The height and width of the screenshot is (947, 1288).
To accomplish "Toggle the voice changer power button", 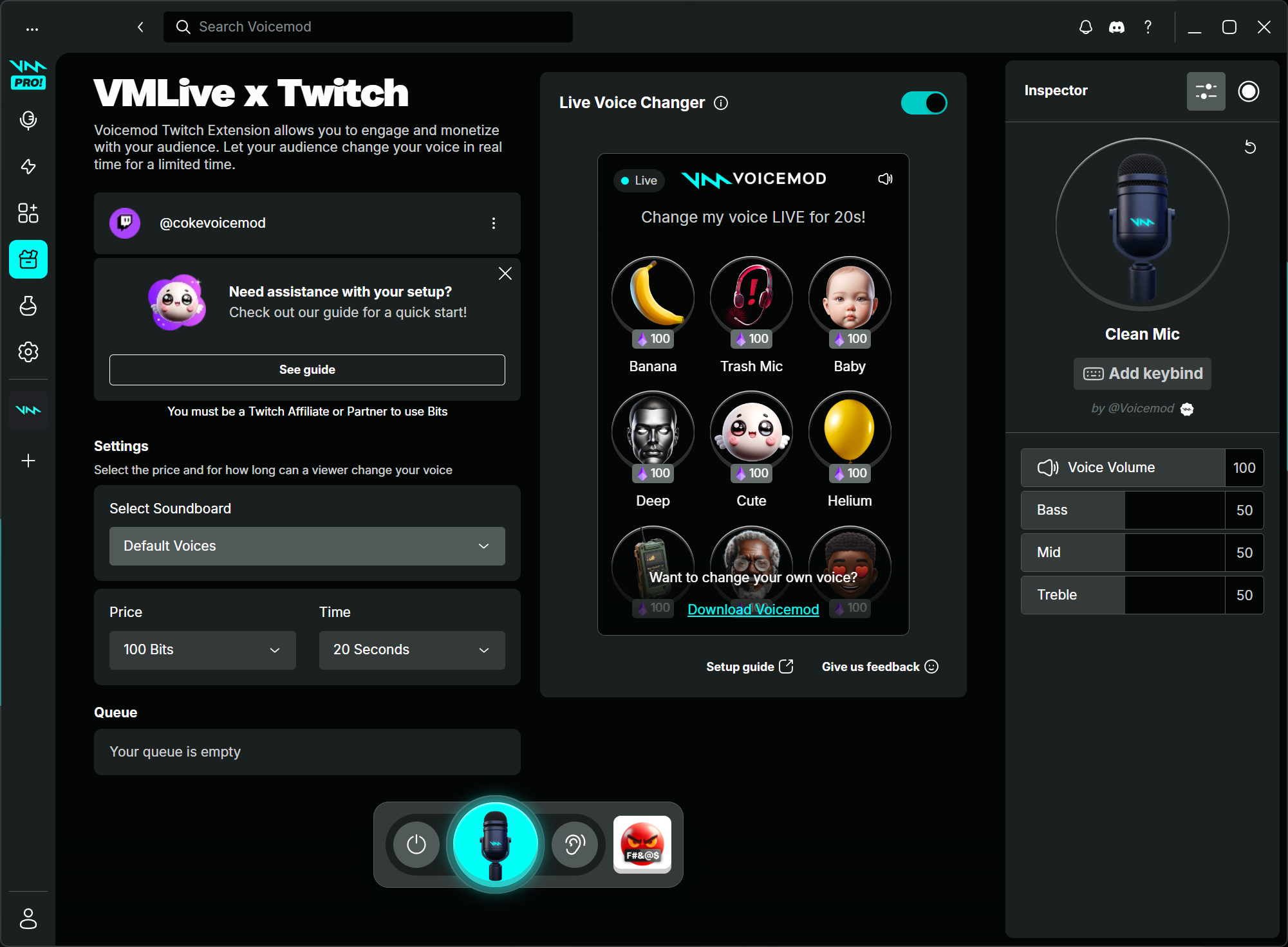I will click(x=416, y=844).
